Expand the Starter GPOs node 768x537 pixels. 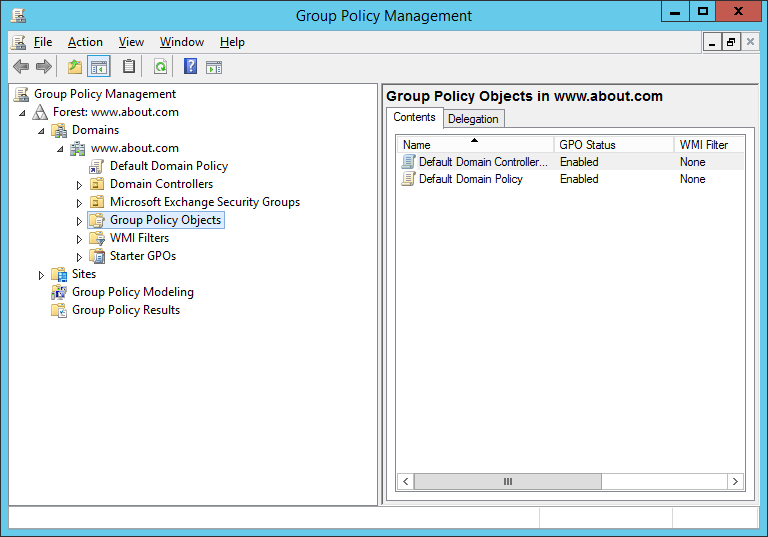79,257
